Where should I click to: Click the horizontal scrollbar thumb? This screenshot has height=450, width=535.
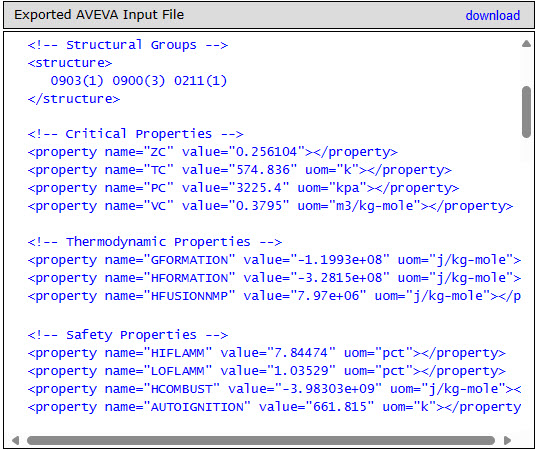pyautogui.click(x=261, y=440)
